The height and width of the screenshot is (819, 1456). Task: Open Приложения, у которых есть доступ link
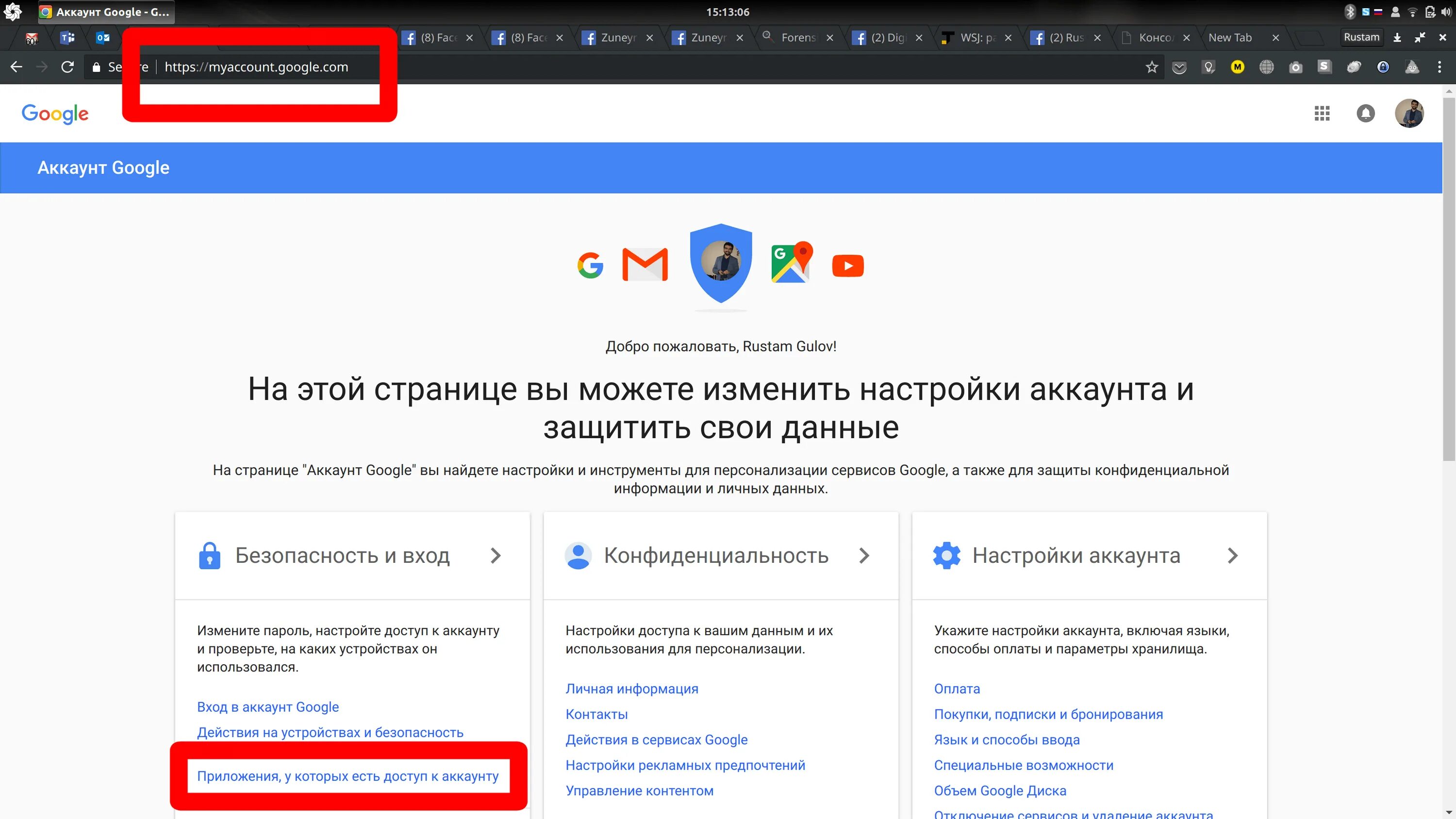pos(347,776)
